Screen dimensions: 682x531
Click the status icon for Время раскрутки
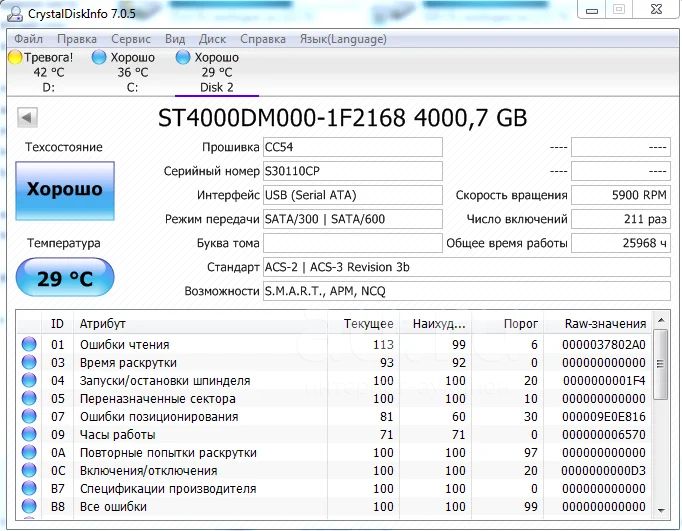[x=29, y=362]
